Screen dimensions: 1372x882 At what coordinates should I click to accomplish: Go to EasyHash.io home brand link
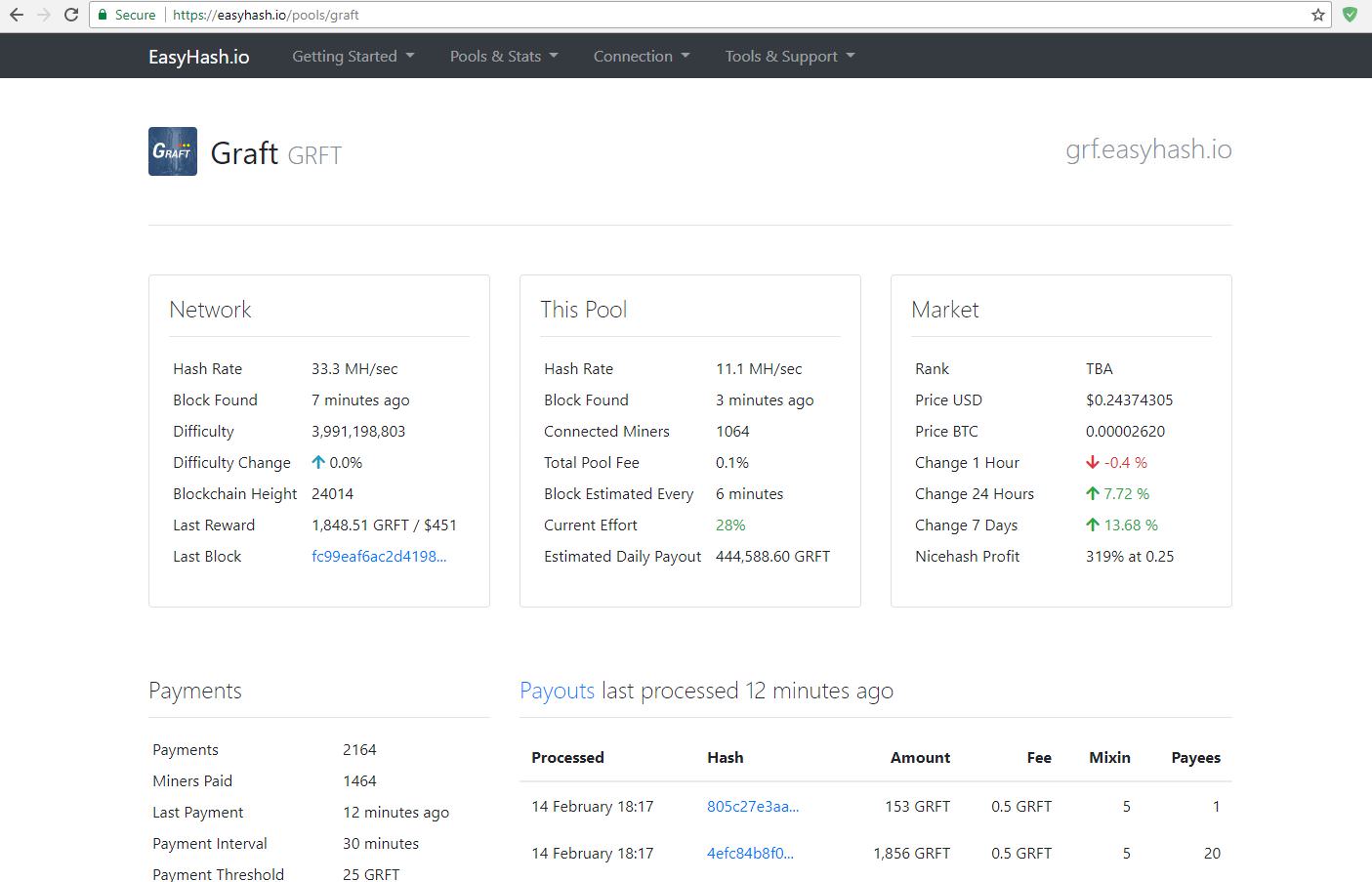pyautogui.click(x=199, y=57)
